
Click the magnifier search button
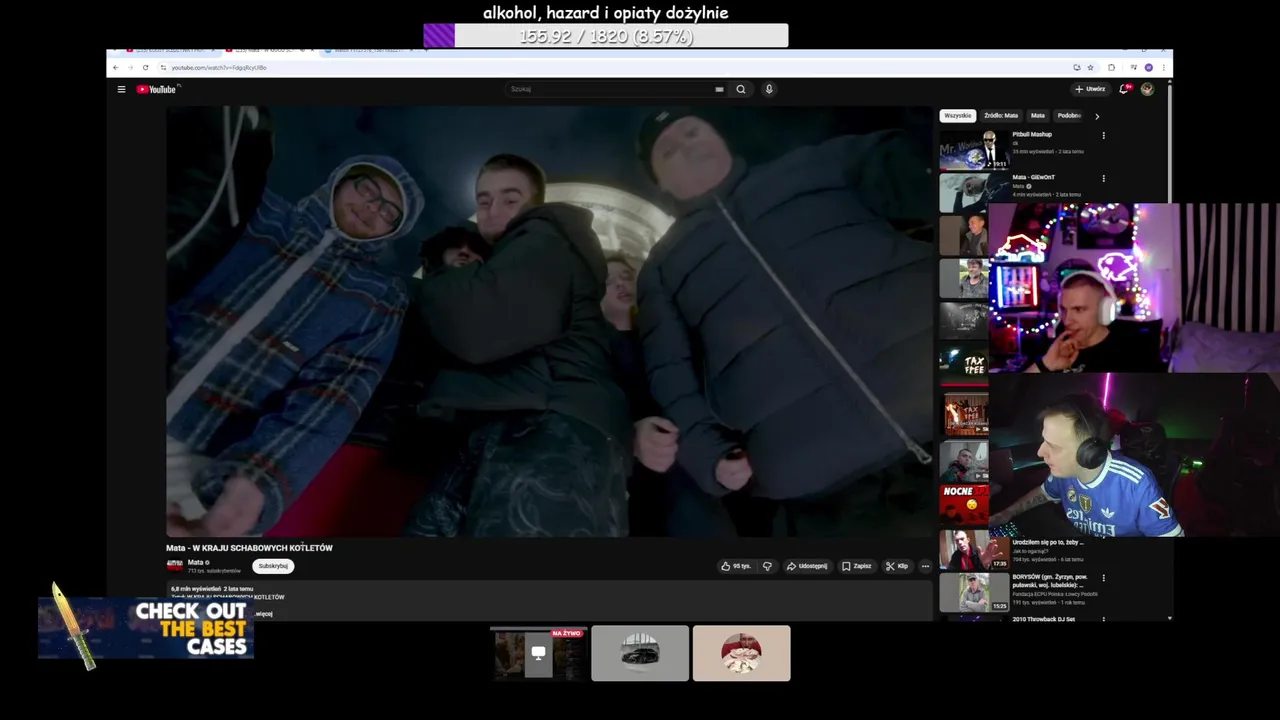(x=741, y=89)
